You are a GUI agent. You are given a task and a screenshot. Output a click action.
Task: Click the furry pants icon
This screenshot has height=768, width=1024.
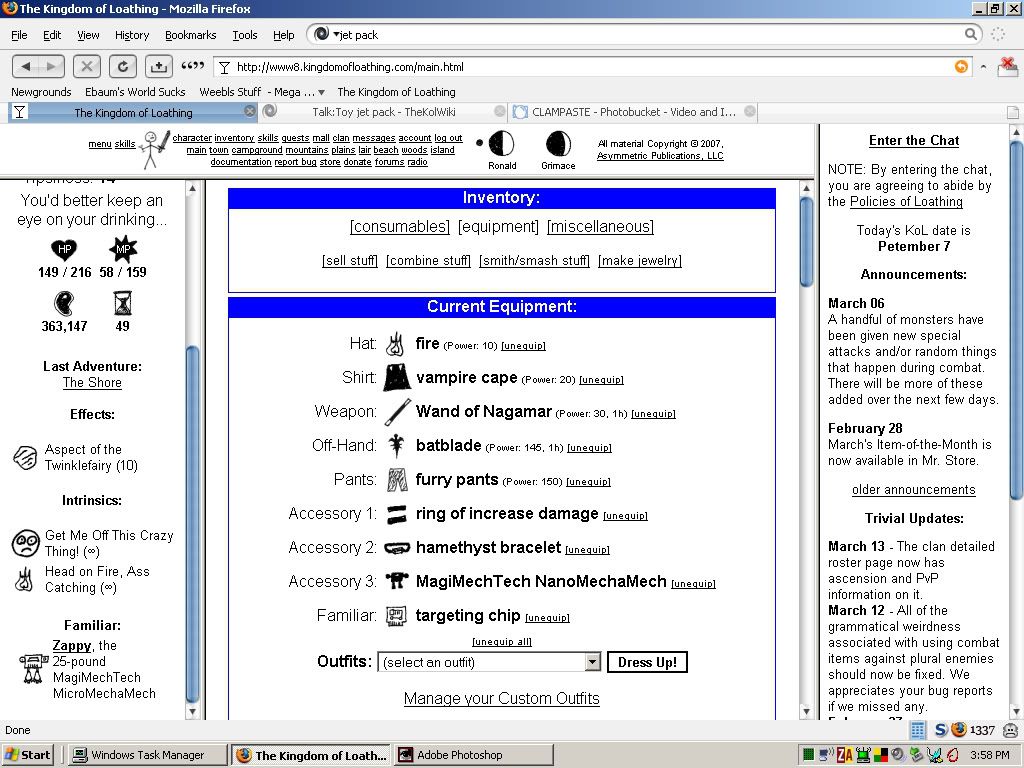(x=397, y=480)
